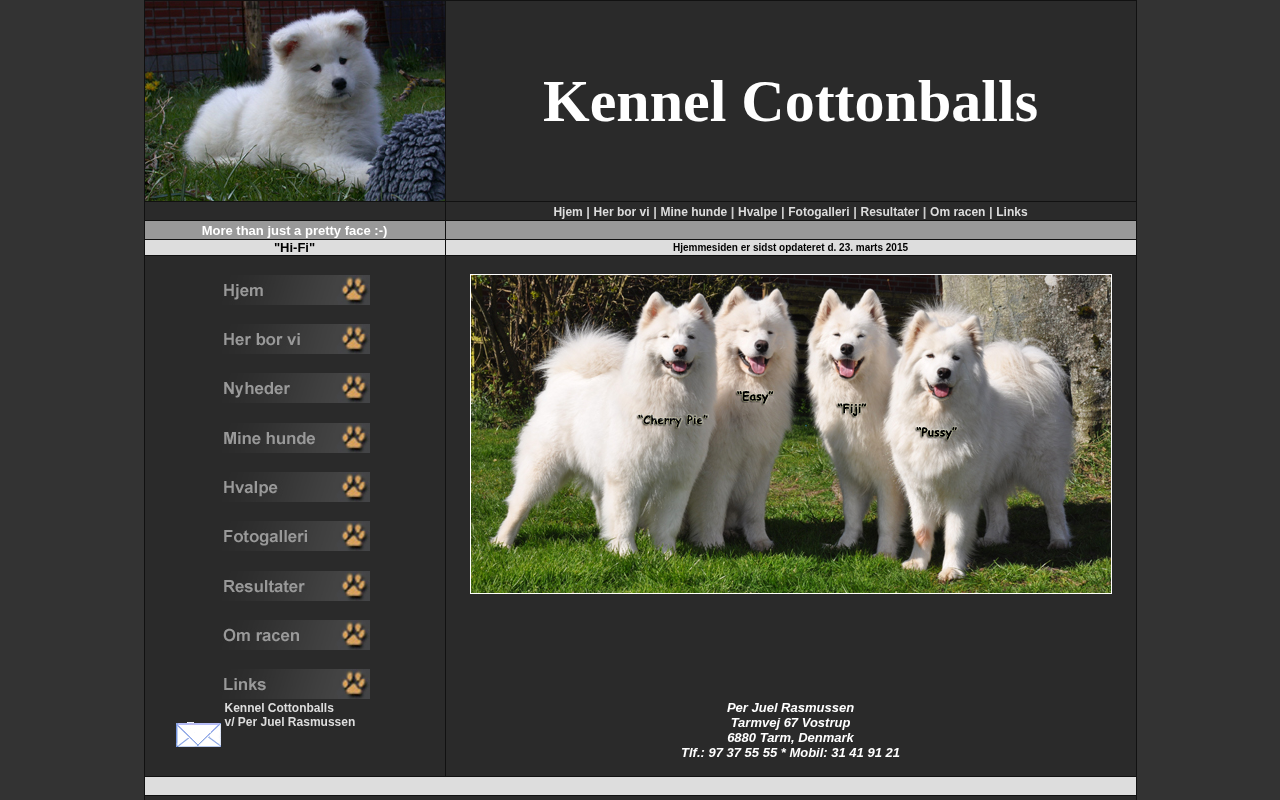Open Nyheder paw button in sidebar
This screenshot has width=1280, height=800.
pos(296,388)
